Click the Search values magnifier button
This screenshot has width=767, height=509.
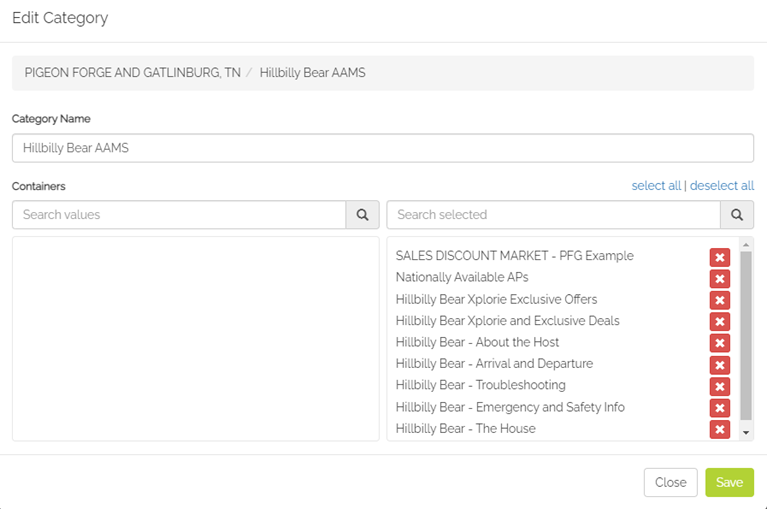pyautogui.click(x=362, y=215)
